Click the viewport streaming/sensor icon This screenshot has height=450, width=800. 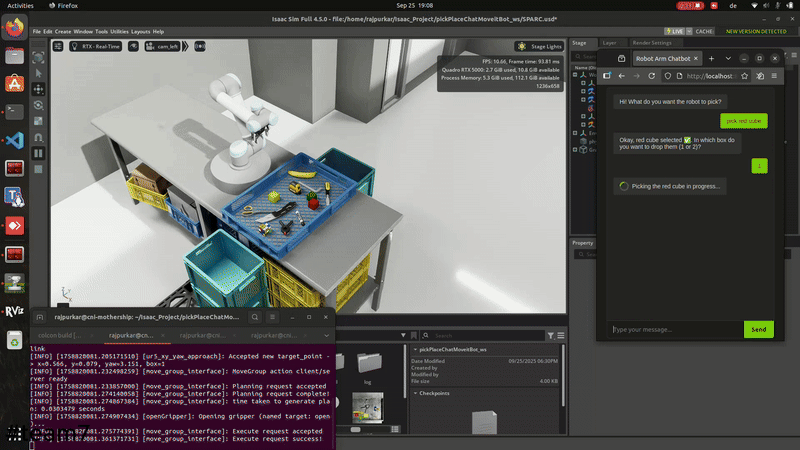(x=199, y=46)
